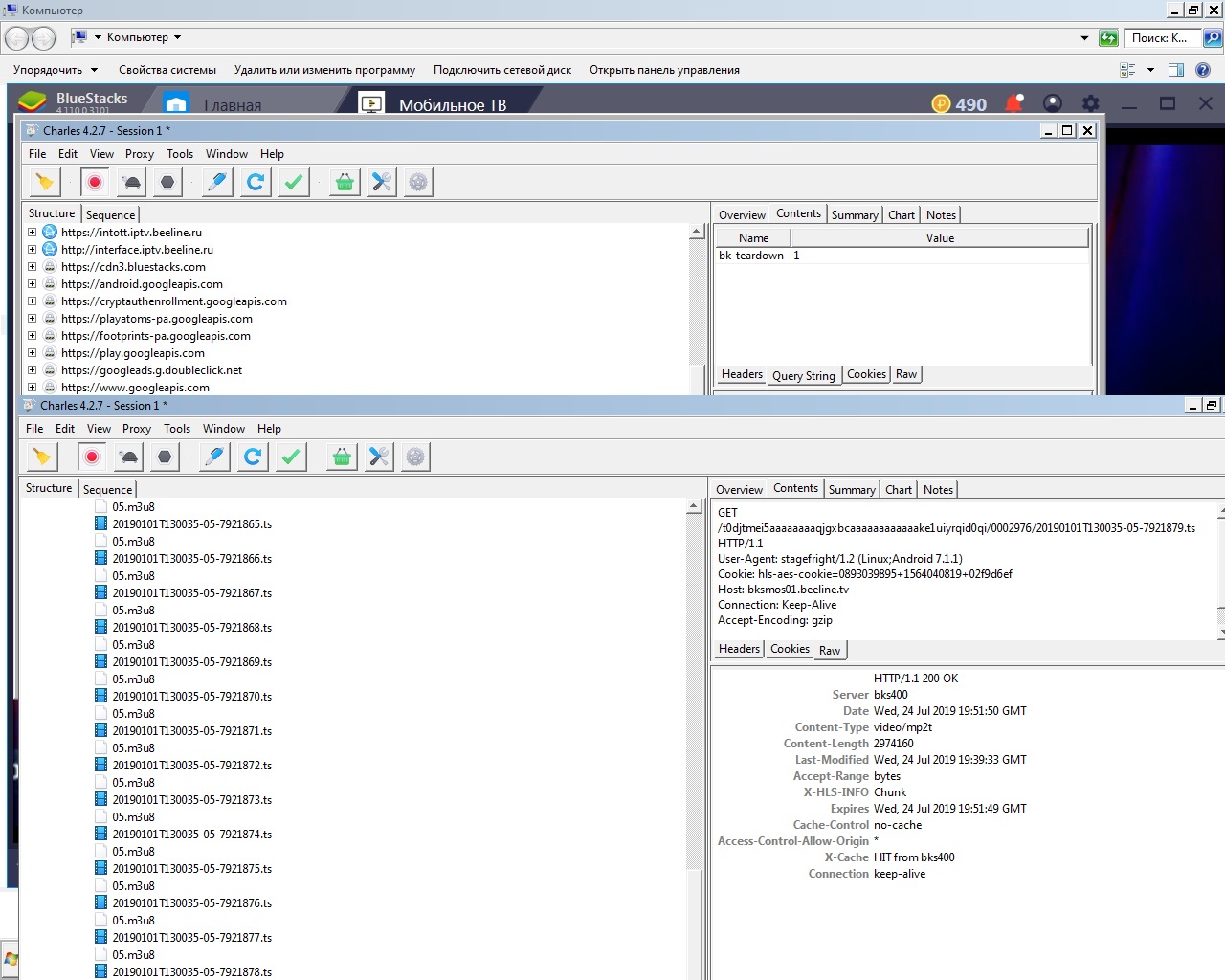Image resolution: width=1225 pixels, height=980 pixels.
Task: Toggle recording button in upper Charles window
Action: point(95,182)
